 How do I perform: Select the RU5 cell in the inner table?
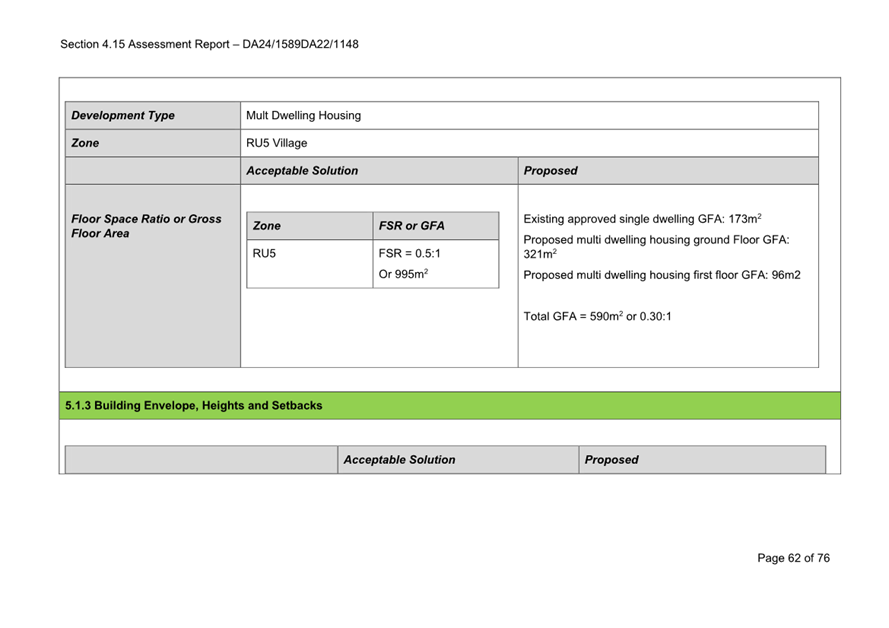point(265,253)
